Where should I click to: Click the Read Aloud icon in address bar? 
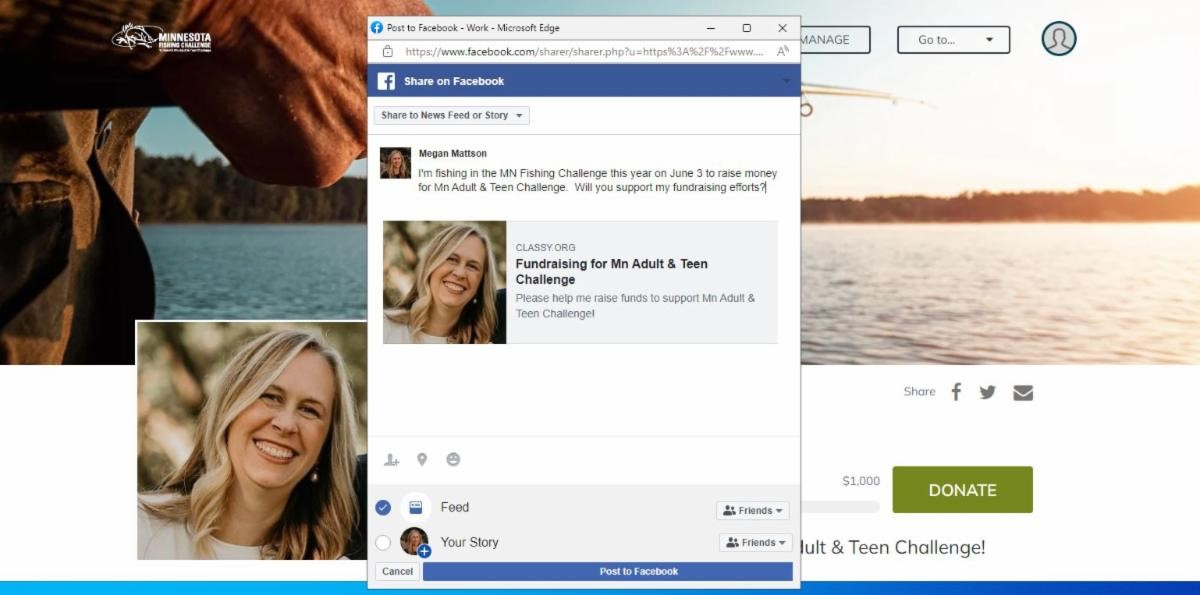pos(782,51)
